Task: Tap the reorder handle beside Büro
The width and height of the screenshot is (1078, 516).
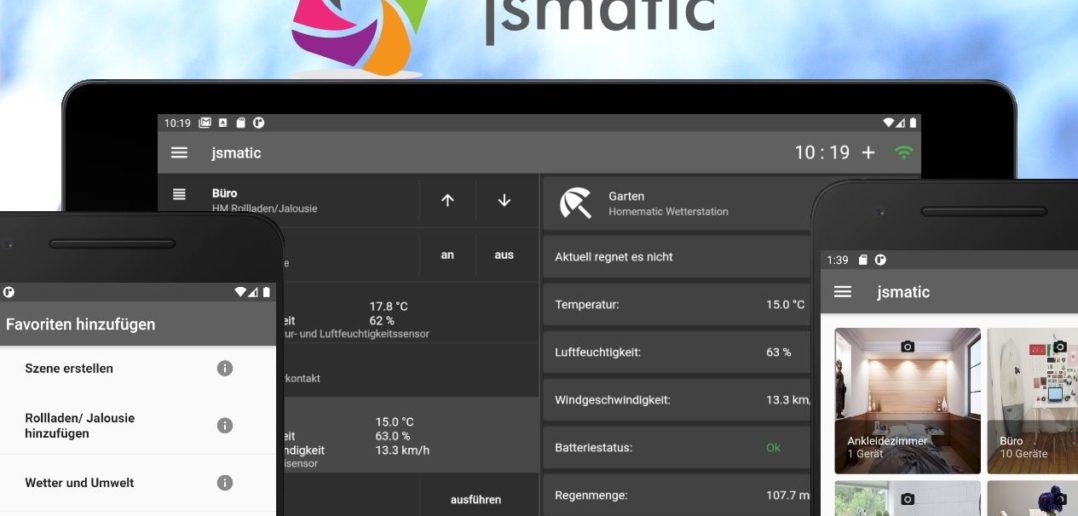Action: click(x=179, y=194)
